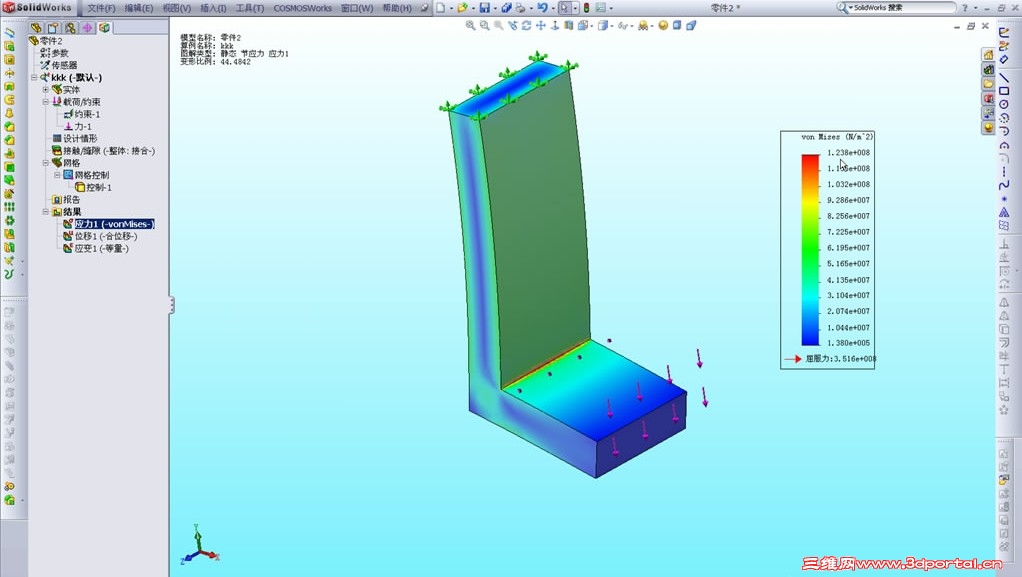Screen dimensions: 1022x577
Task: Click the Rebuild traffic light icon
Action: 586,8
